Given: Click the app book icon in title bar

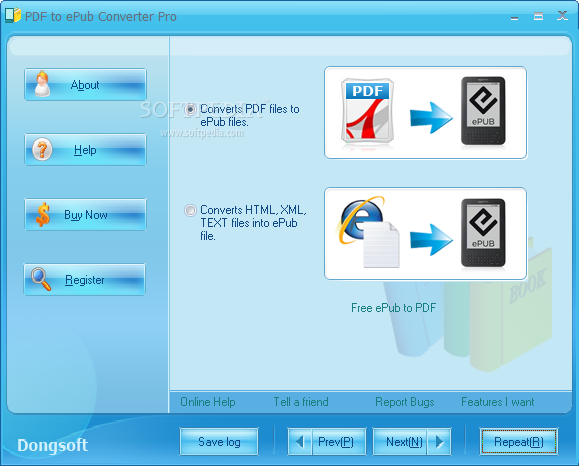Looking at the screenshot, I should point(13,16).
